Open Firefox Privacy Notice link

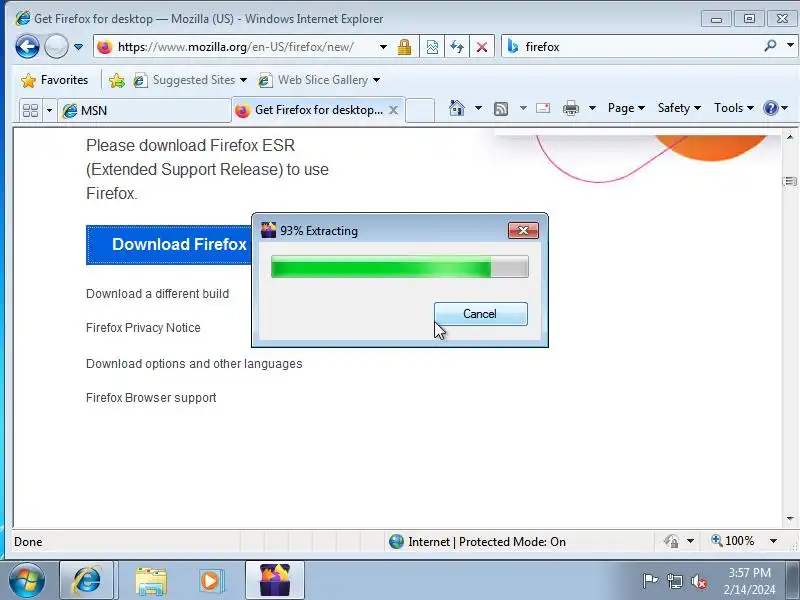click(x=143, y=328)
